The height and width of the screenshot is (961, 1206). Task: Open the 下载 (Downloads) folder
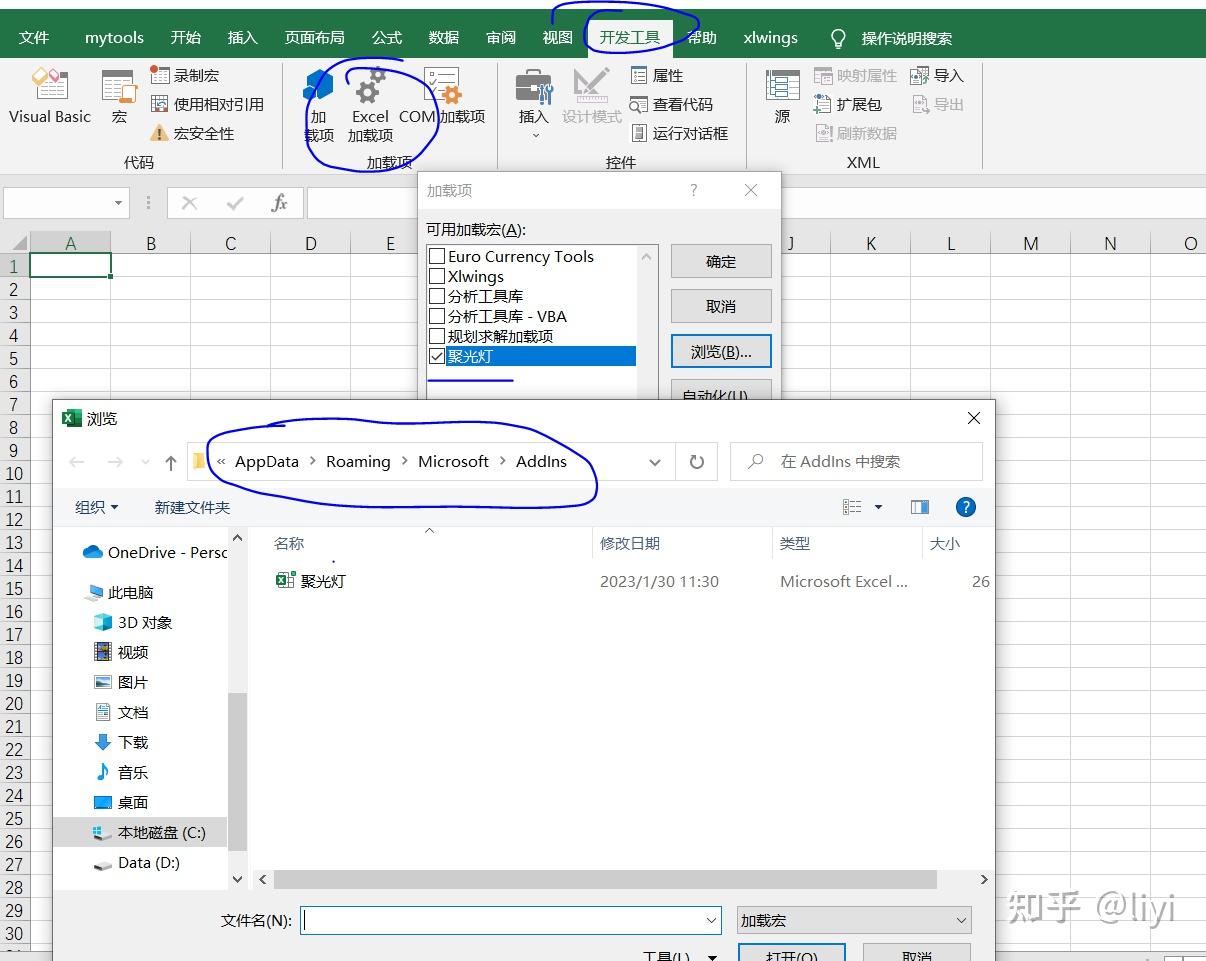pyautogui.click(x=121, y=742)
